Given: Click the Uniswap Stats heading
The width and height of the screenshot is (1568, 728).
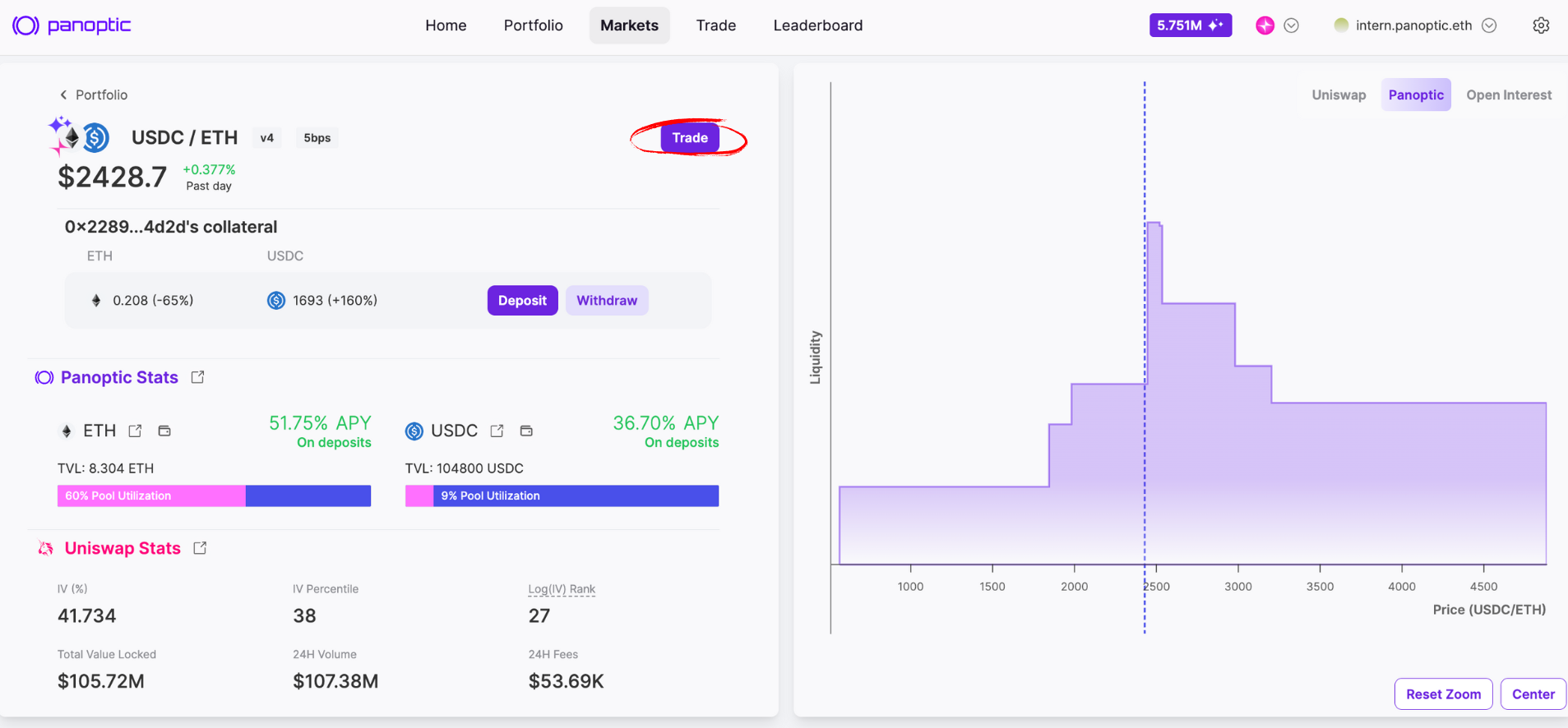Looking at the screenshot, I should pos(123,548).
